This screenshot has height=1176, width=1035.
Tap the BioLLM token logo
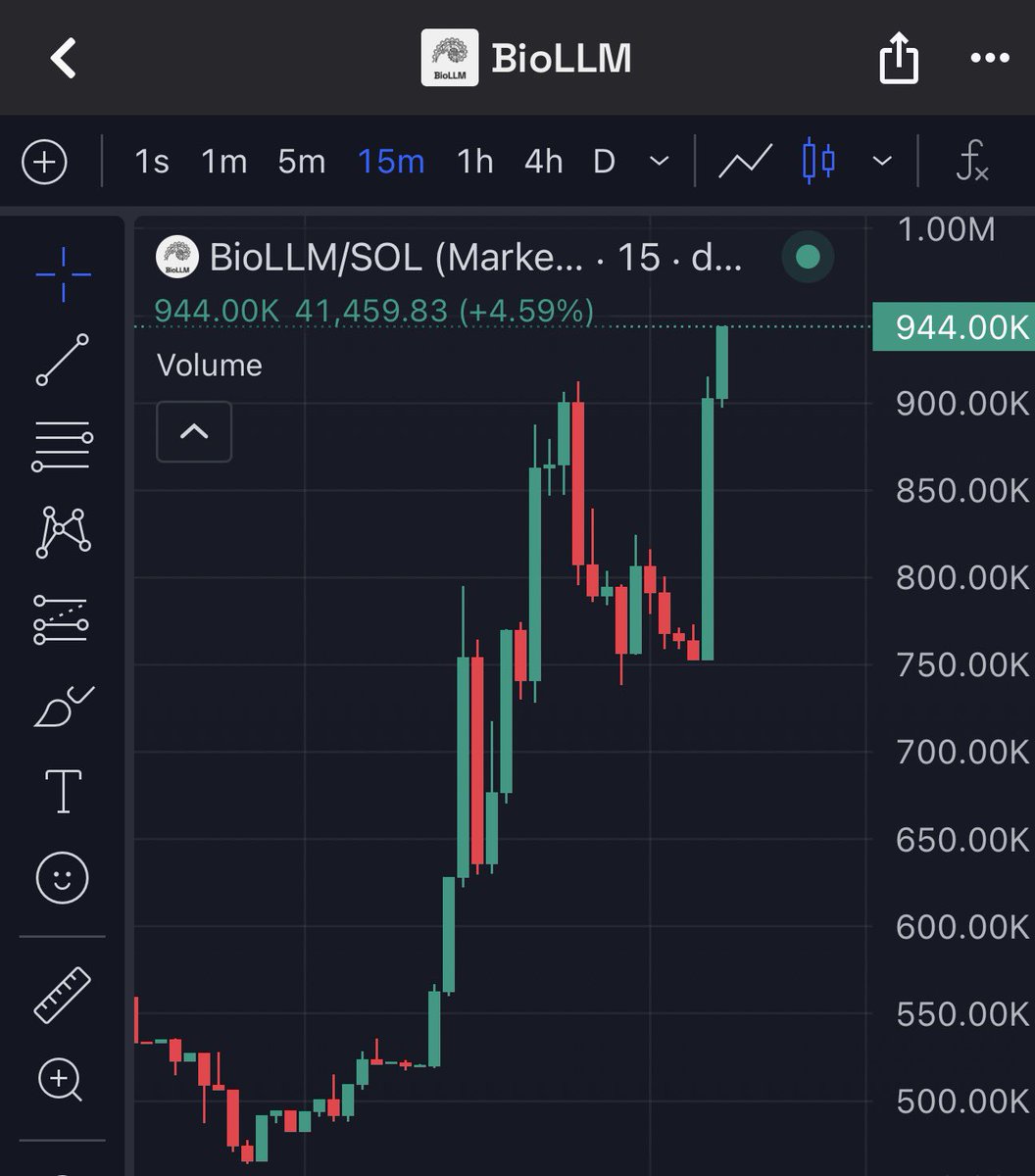point(450,58)
